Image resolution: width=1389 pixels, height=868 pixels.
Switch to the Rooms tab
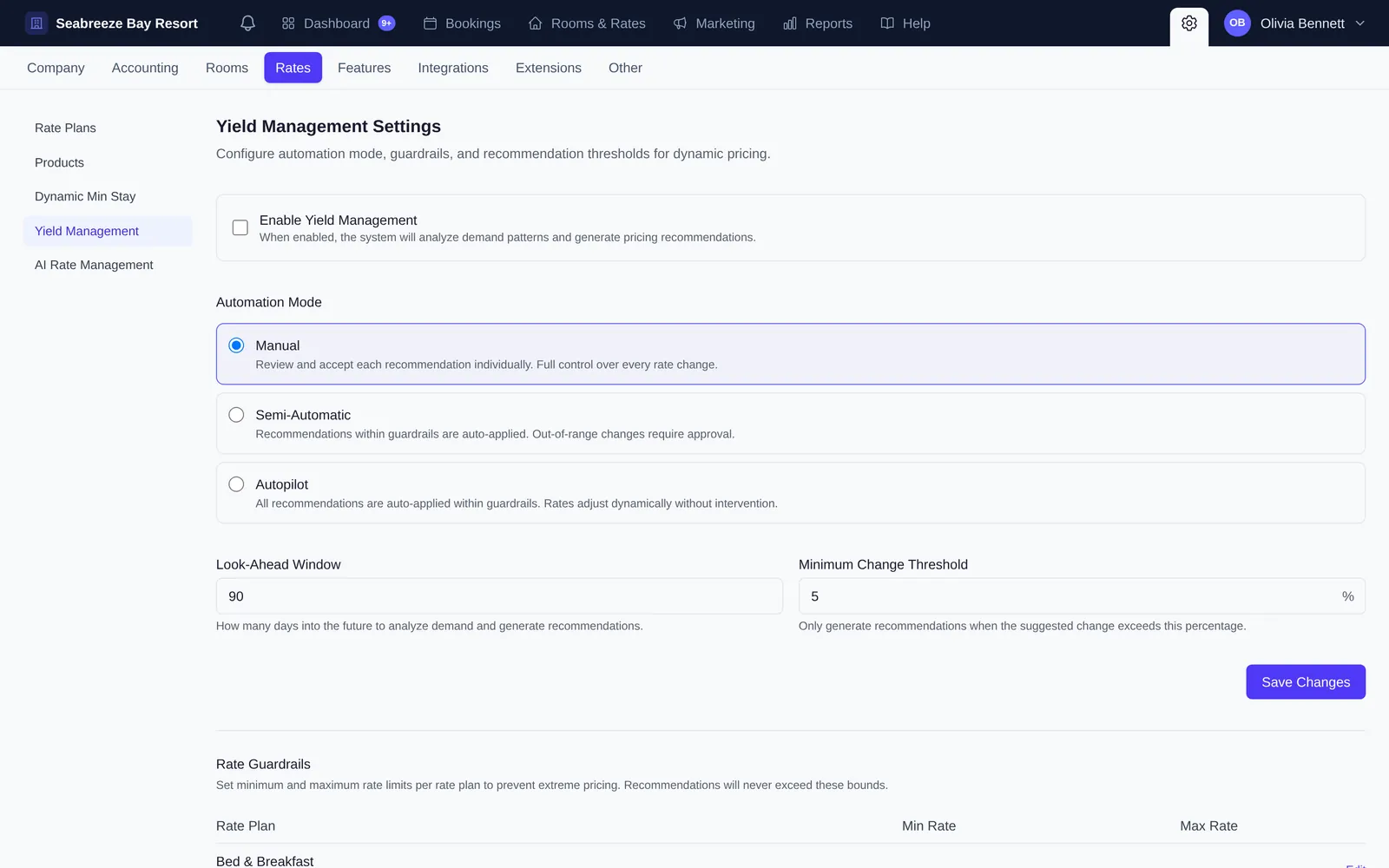coord(227,68)
